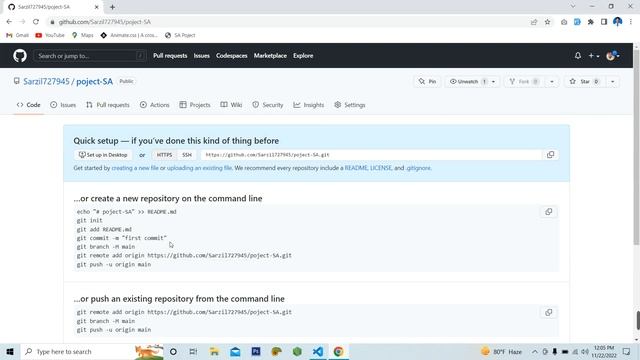This screenshot has height=360, width=640.
Task: Open the notifications bell
Action: pyautogui.click(x=578, y=56)
